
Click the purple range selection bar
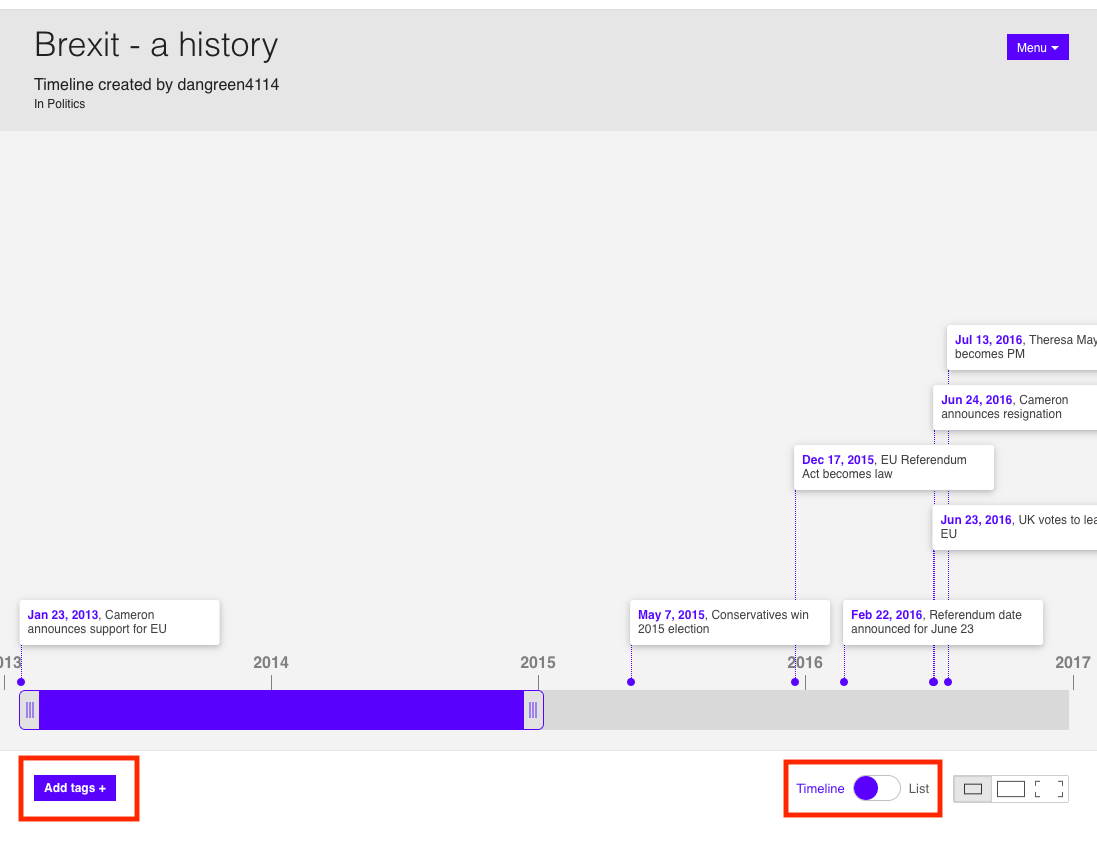tap(280, 710)
